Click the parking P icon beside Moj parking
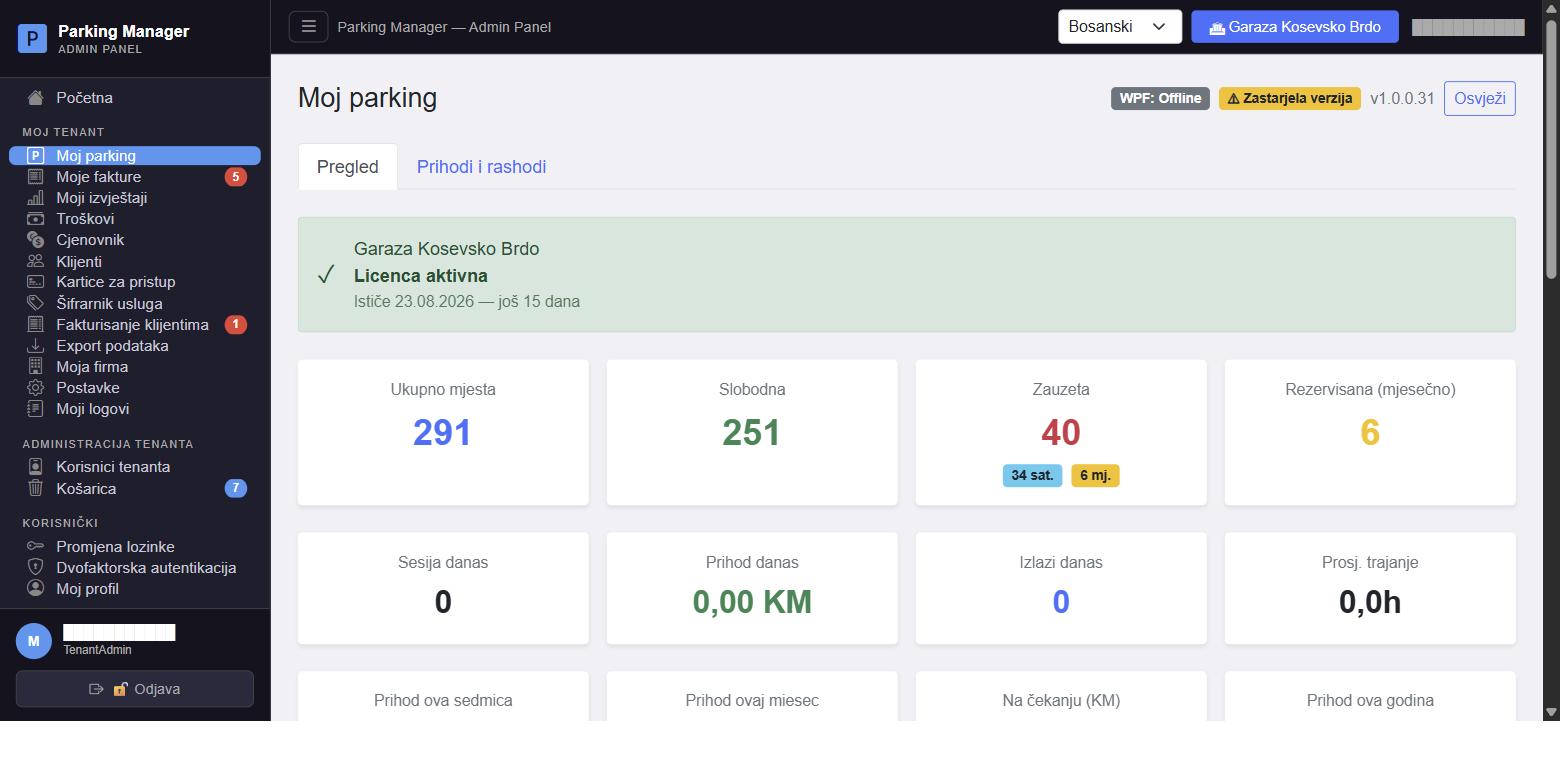Image resolution: width=1560 pixels, height=784 pixels. (x=36, y=156)
